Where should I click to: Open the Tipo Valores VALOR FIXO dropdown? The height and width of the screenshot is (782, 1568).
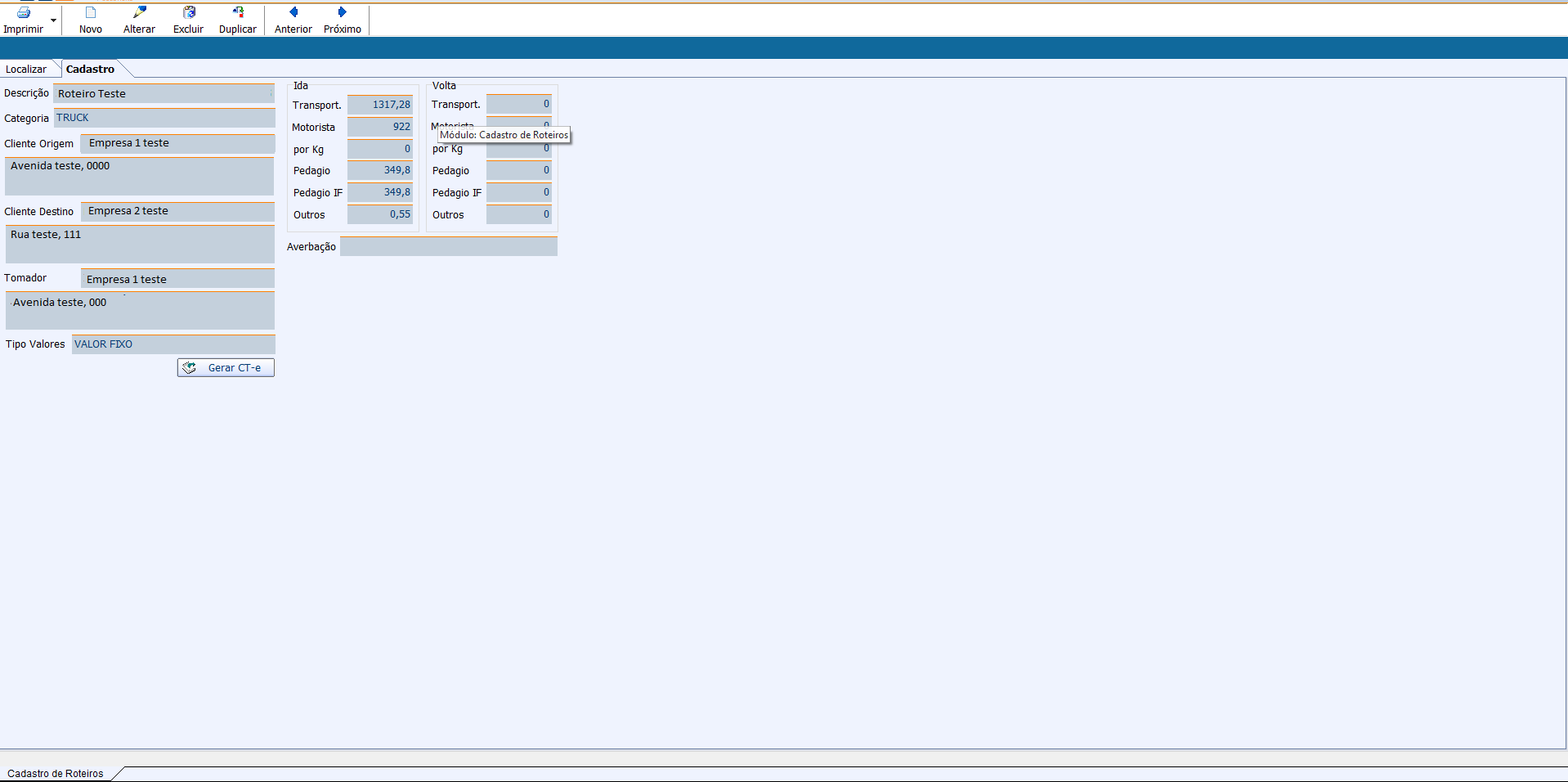tap(172, 344)
